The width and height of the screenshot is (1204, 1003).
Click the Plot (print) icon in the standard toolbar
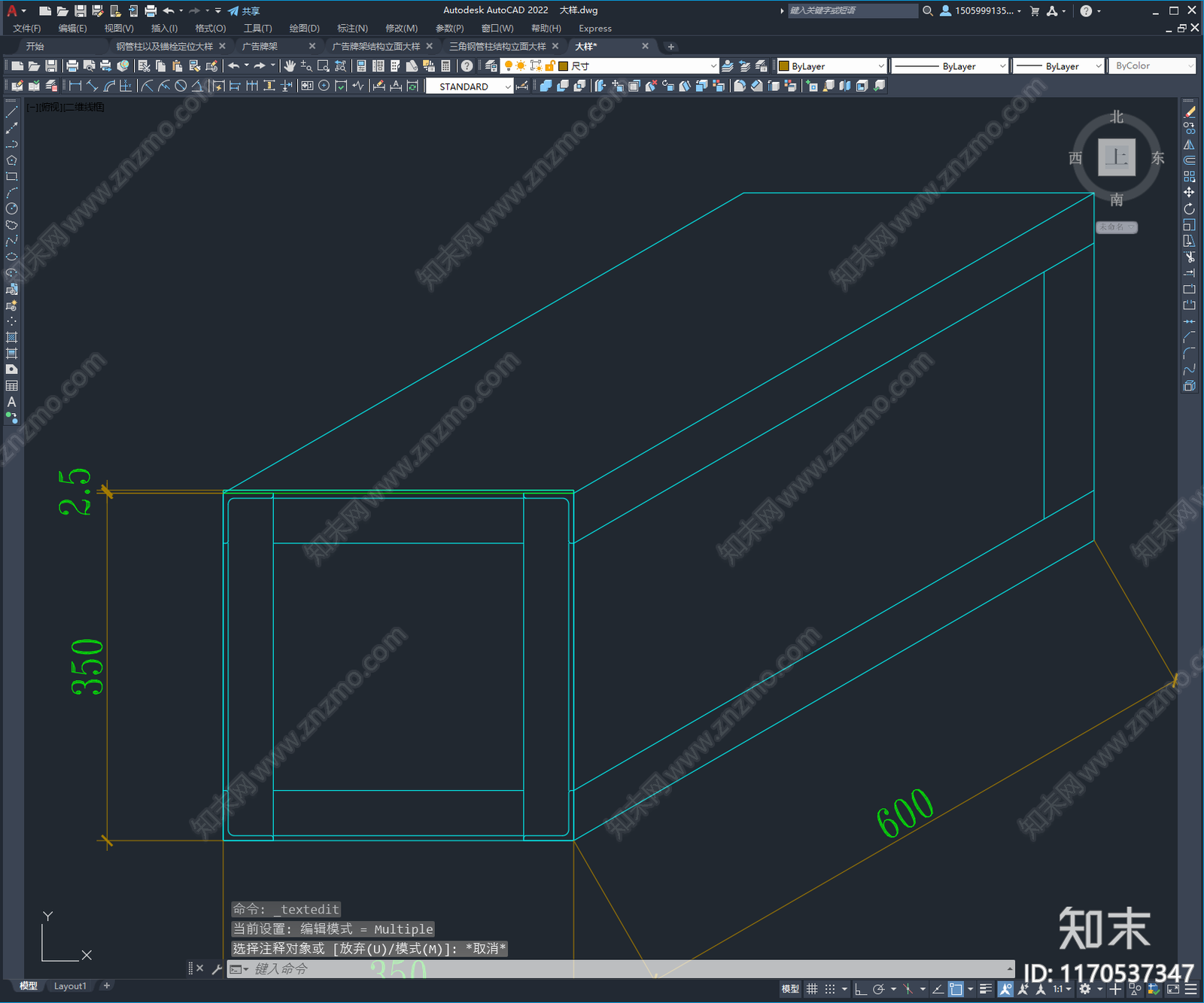pyautogui.click(x=72, y=66)
